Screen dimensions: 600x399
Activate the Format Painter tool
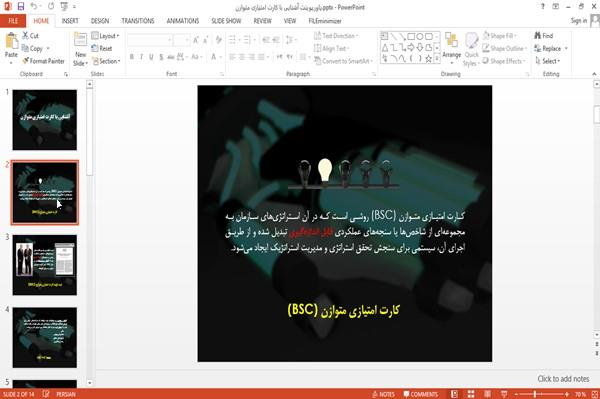43,61
